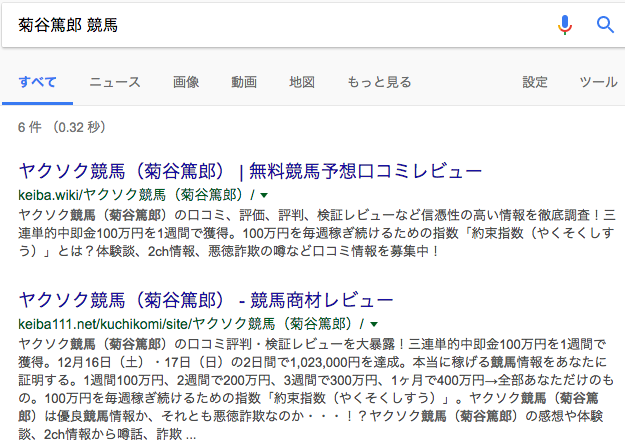Click the keiba.wiki result snippet description
This screenshot has width=625, height=448.
click(317, 233)
